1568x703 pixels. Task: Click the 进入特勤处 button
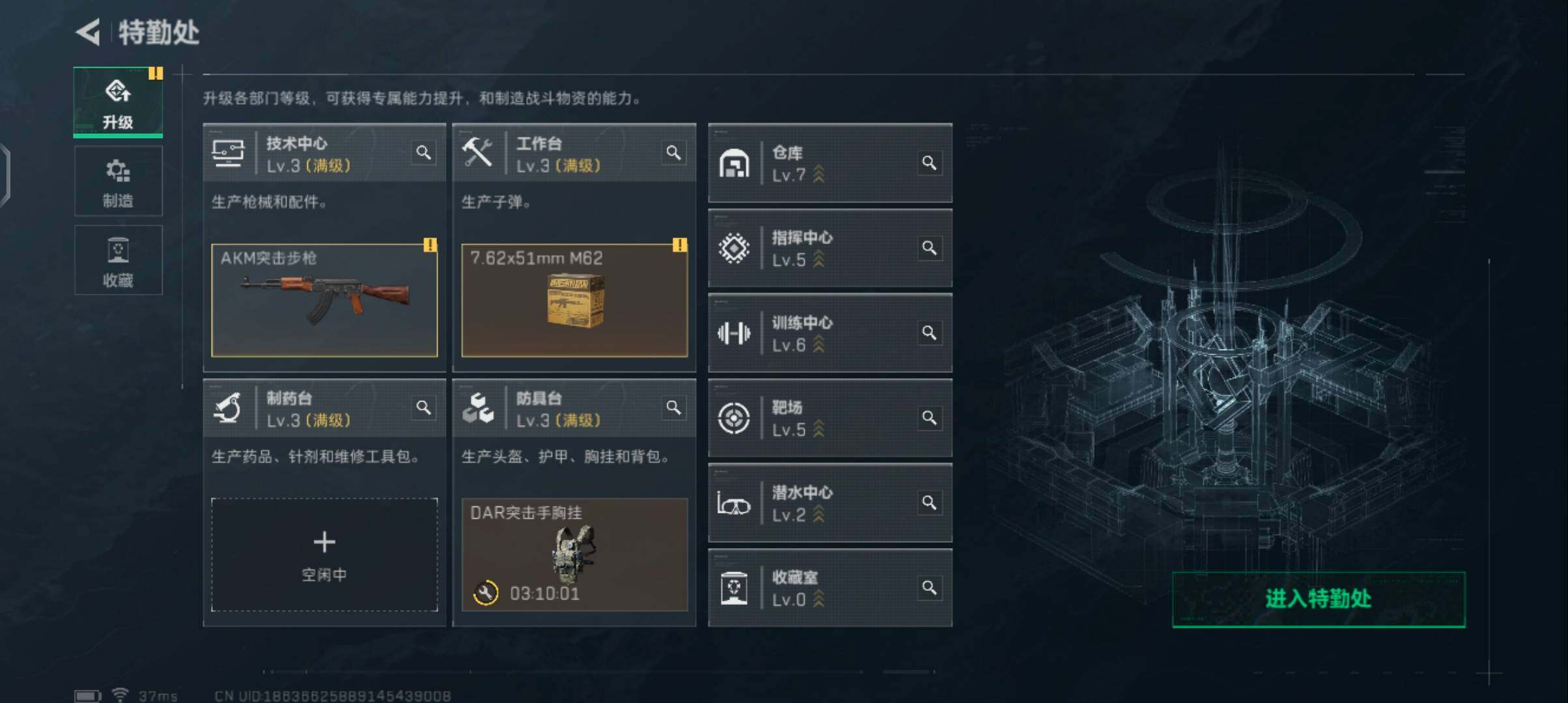1319,600
